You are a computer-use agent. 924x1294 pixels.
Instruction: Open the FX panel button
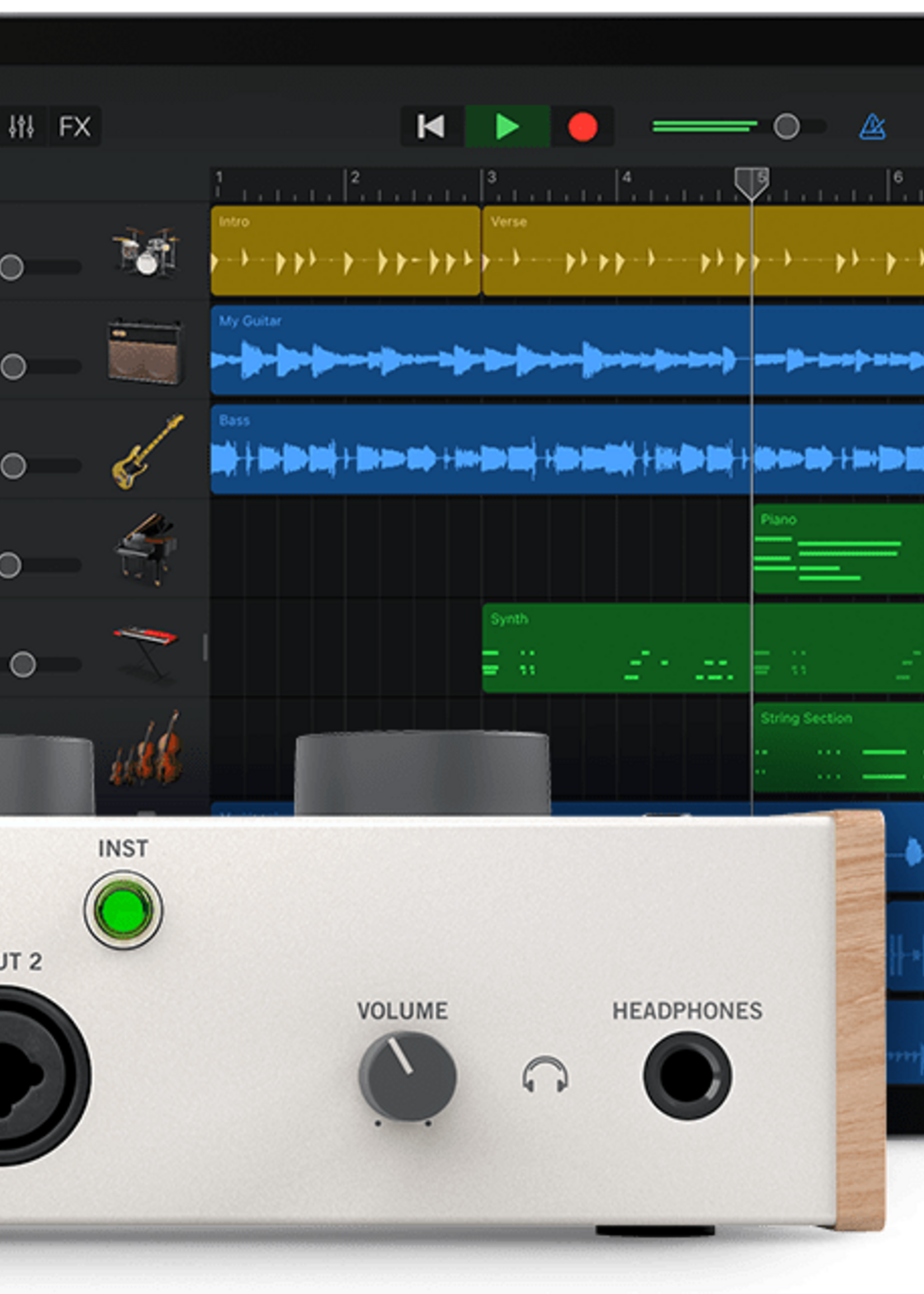(x=74, y=126)
